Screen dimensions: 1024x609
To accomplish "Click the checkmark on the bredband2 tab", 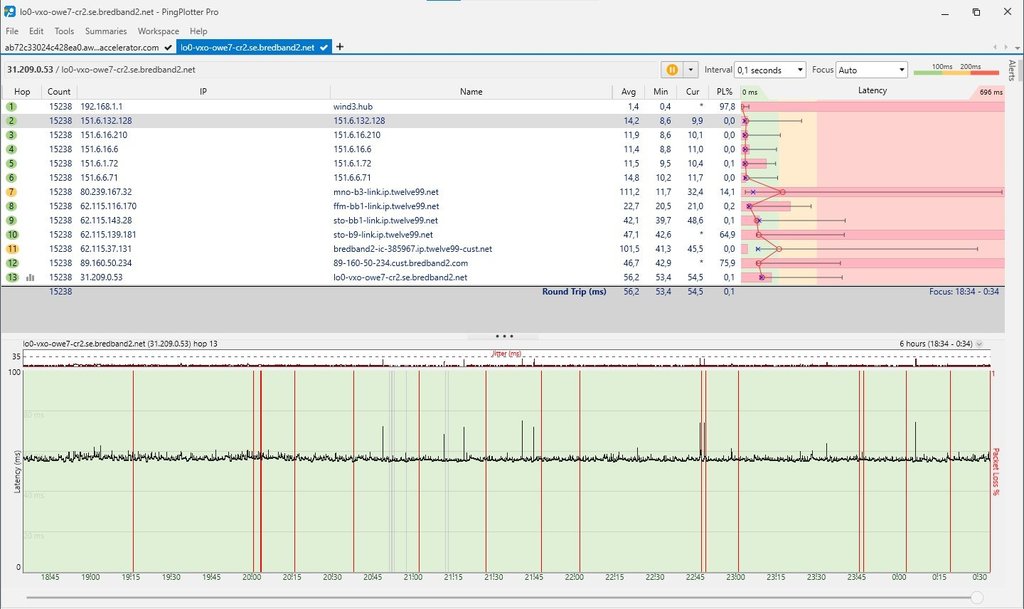I will click(x=324, y=47).
